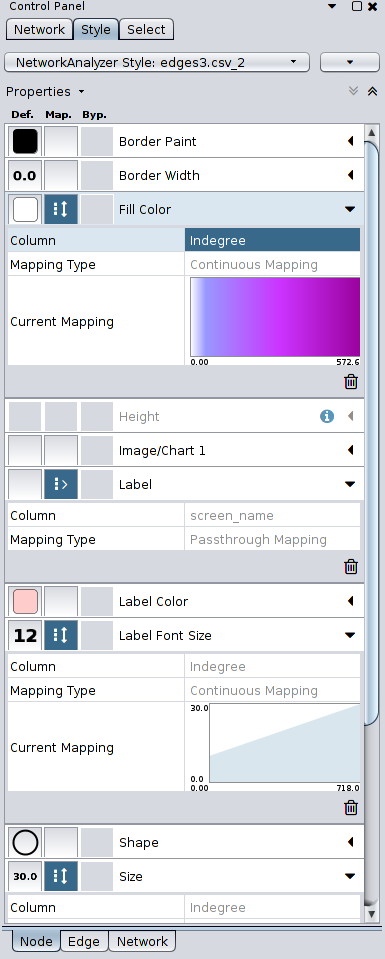The width and height of the screenshot is (385, 959).
Task: Switch to the Edge tab
Action: [84, 941]
